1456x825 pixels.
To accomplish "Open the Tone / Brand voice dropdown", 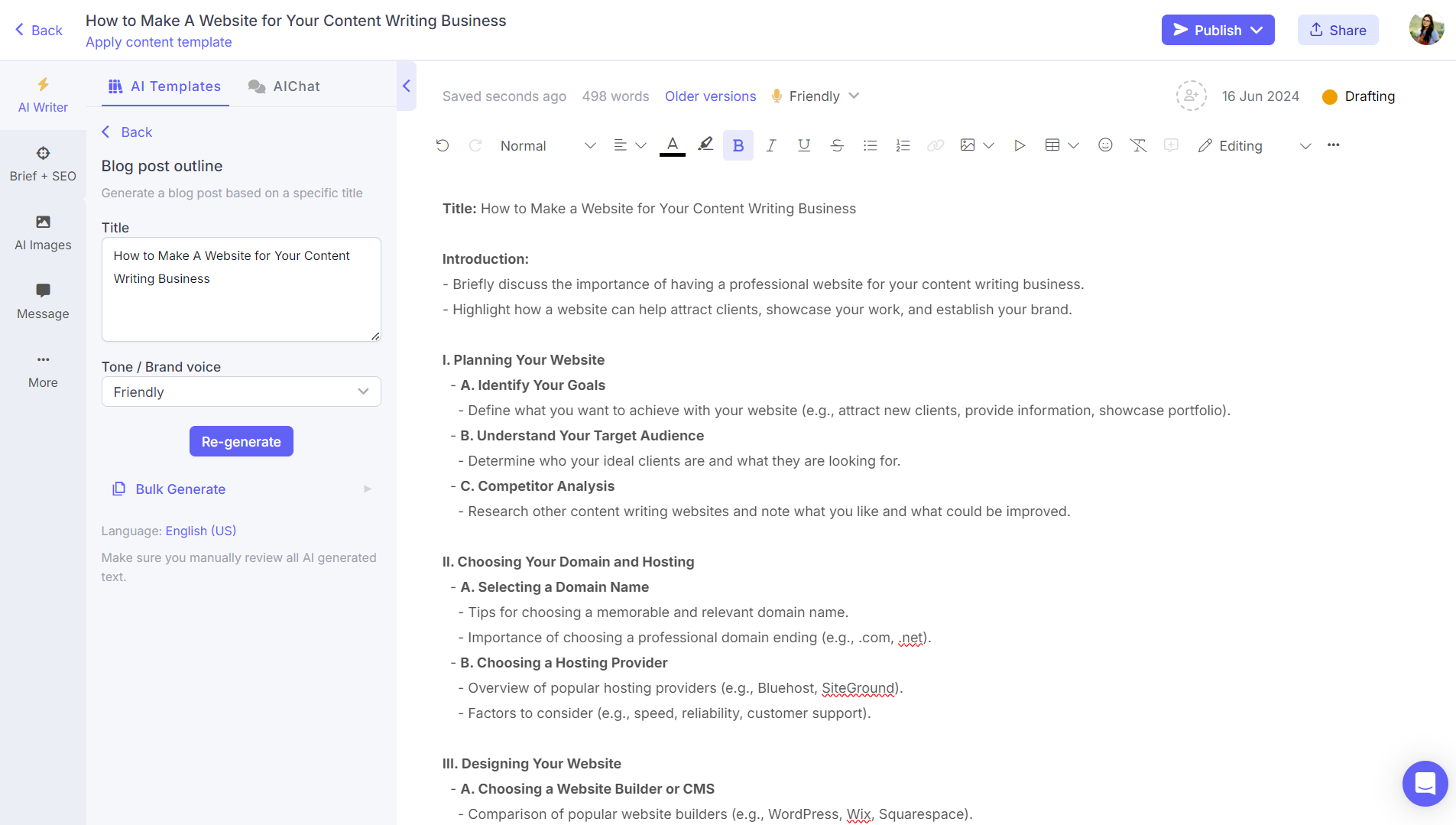I will (x=241, y=391).
